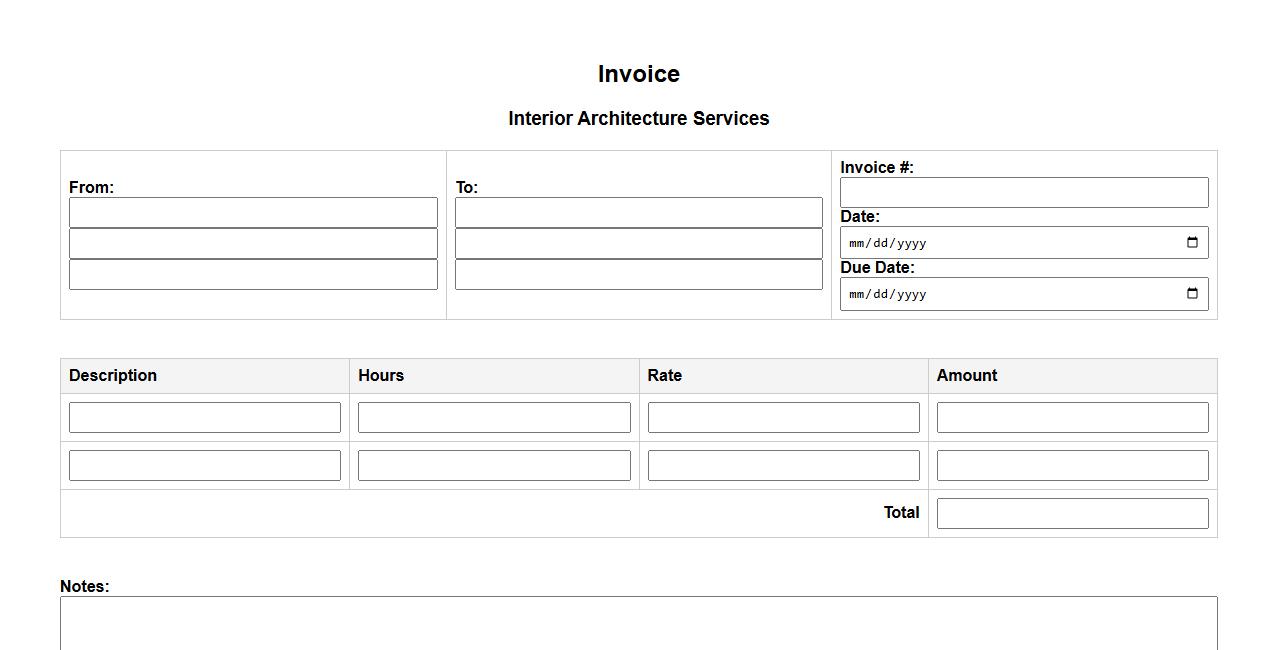Screen dimensions: 1278x650
Task: Click the second From address line field
Action: tap(253, 243)
